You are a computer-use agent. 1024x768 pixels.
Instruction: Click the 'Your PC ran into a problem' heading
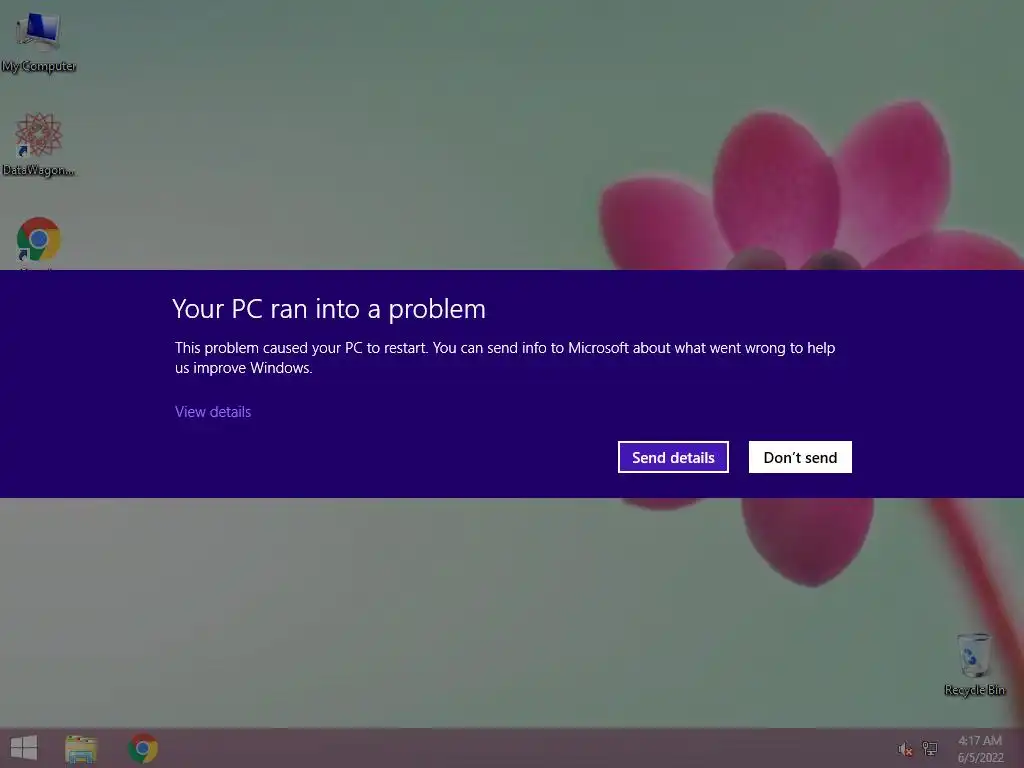(329, 309)
